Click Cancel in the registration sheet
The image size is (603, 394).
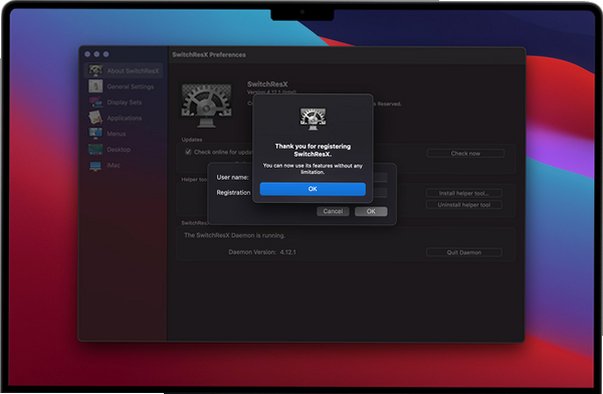coord(333,211)
